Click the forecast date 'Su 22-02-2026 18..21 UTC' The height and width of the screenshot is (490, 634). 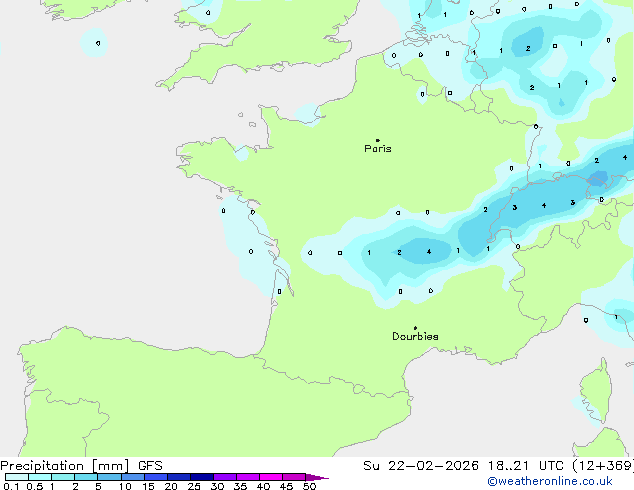click(465, 466)
